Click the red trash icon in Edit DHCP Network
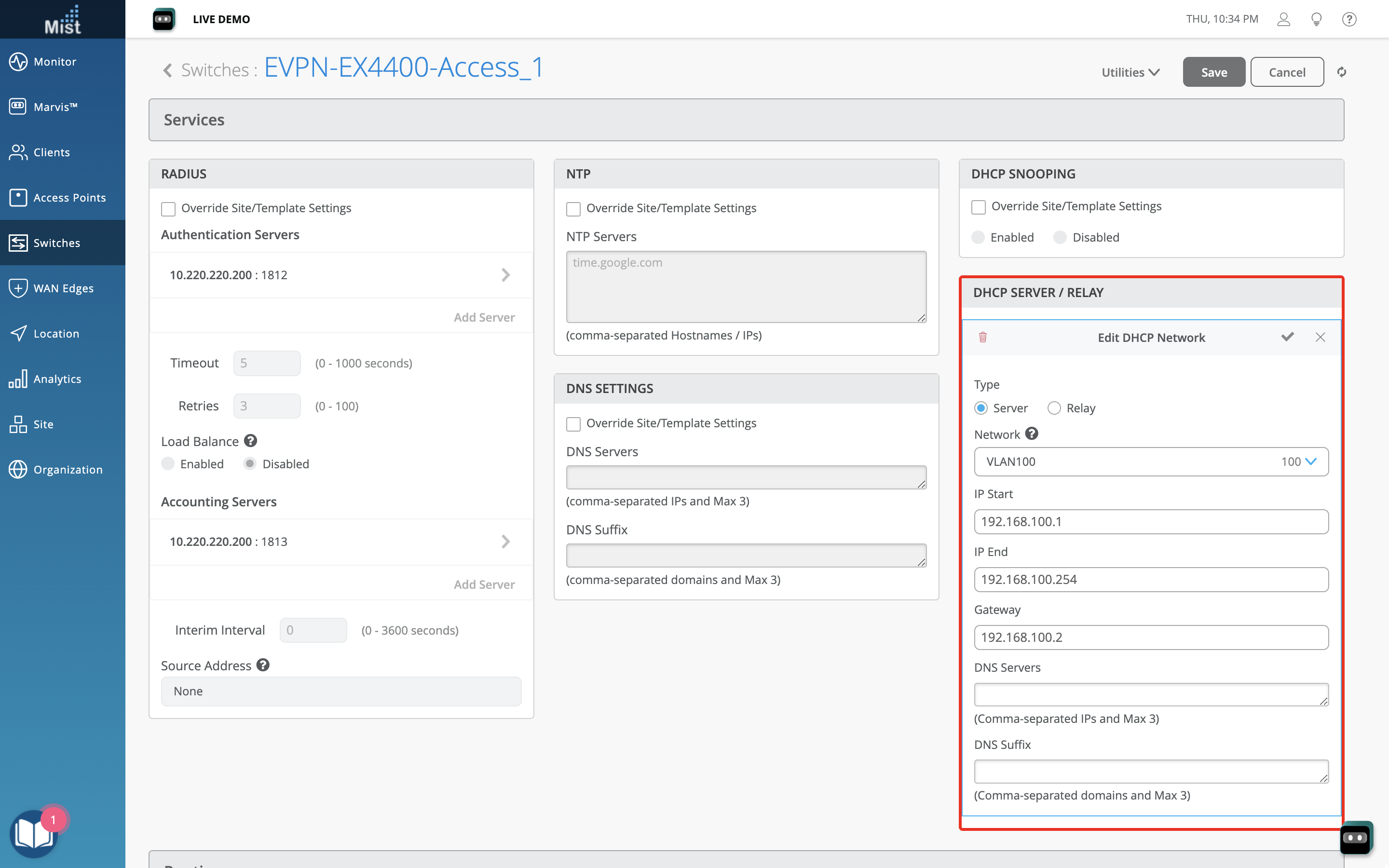 pos(982,337)
